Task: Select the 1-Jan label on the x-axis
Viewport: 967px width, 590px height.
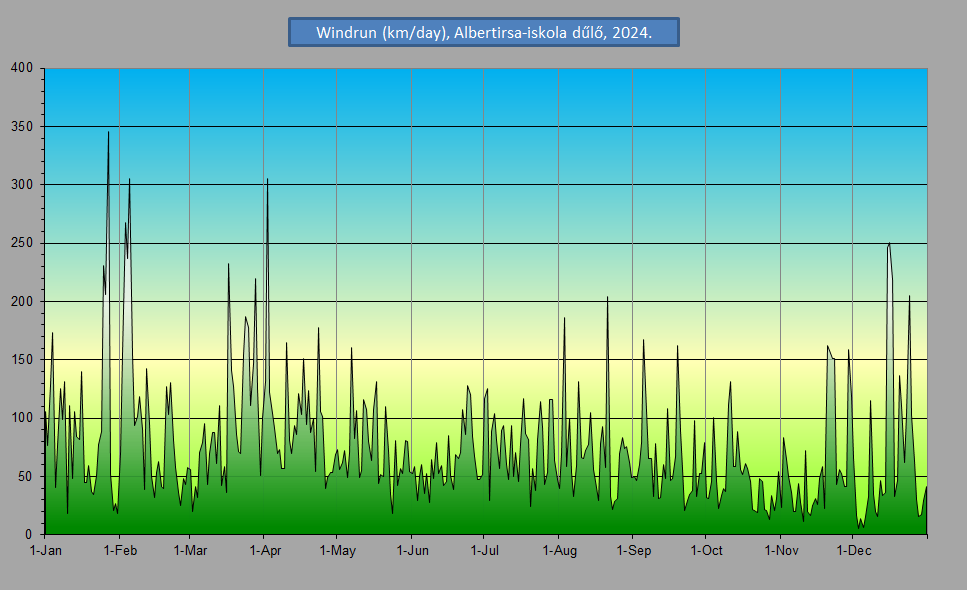Action: coord(46,550)
